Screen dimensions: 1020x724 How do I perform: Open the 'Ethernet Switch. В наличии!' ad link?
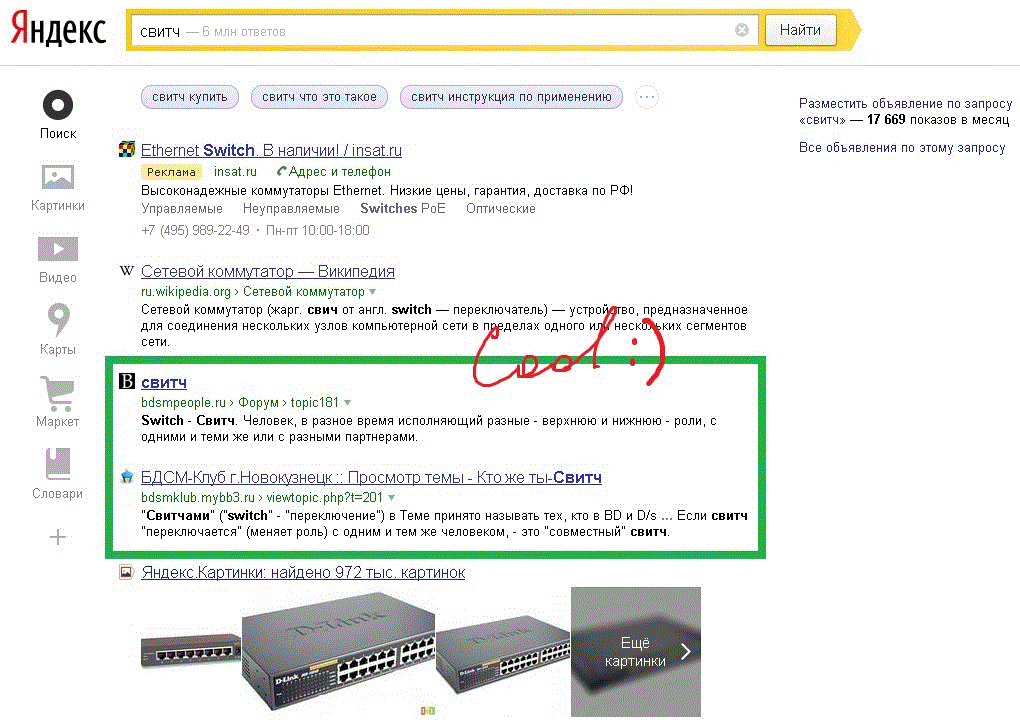[271, 150]
